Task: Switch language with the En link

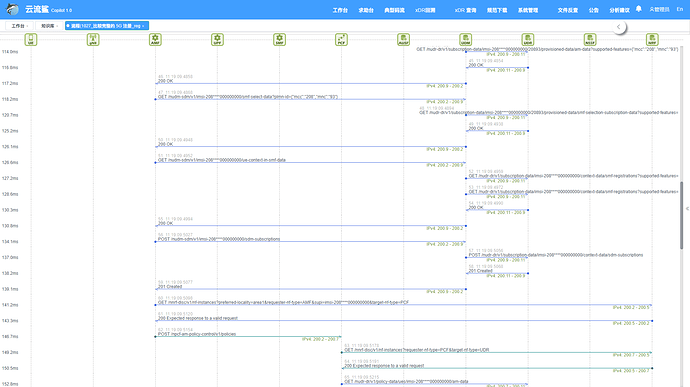Action: point(679,9)
